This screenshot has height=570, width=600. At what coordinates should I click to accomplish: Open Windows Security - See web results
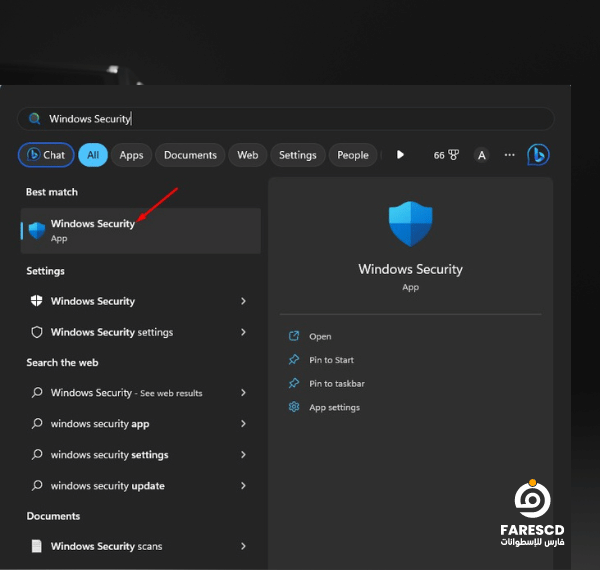[x=141, y=392]
